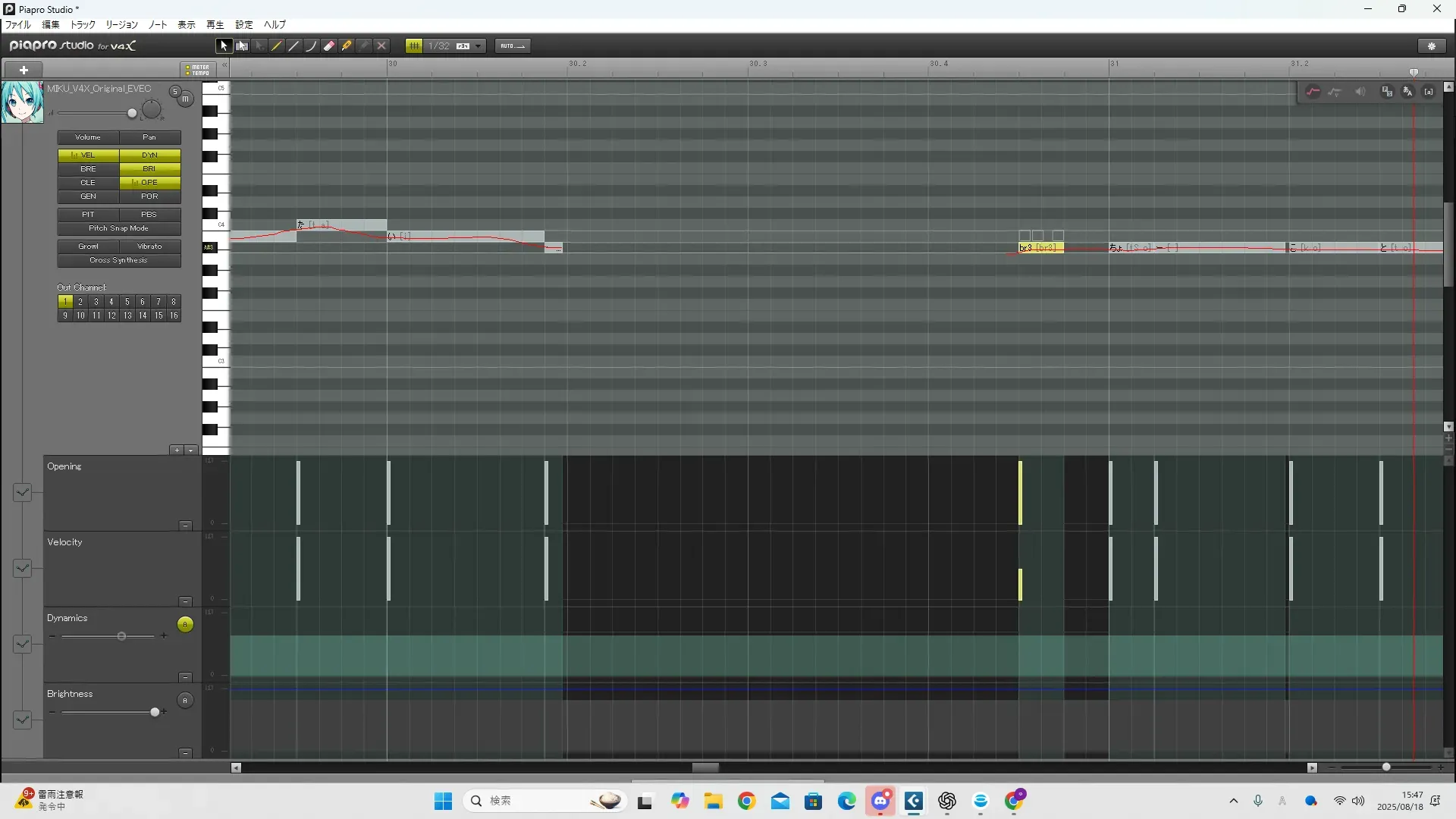1456x819 pixels.
Task: Solo the MIKU_V4X track
Action: (x=174, y=92)
